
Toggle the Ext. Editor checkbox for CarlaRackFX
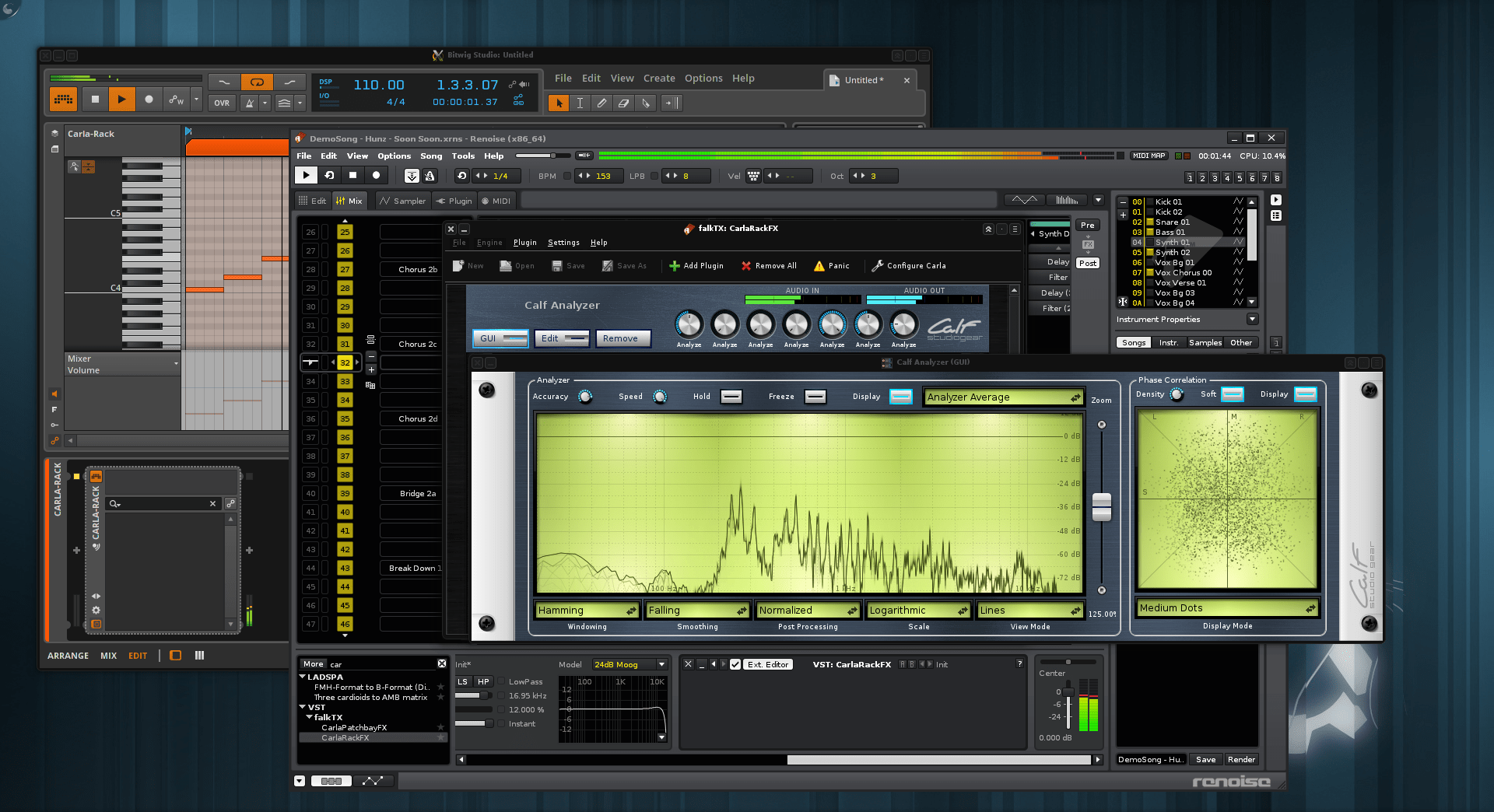click(735, 664)
